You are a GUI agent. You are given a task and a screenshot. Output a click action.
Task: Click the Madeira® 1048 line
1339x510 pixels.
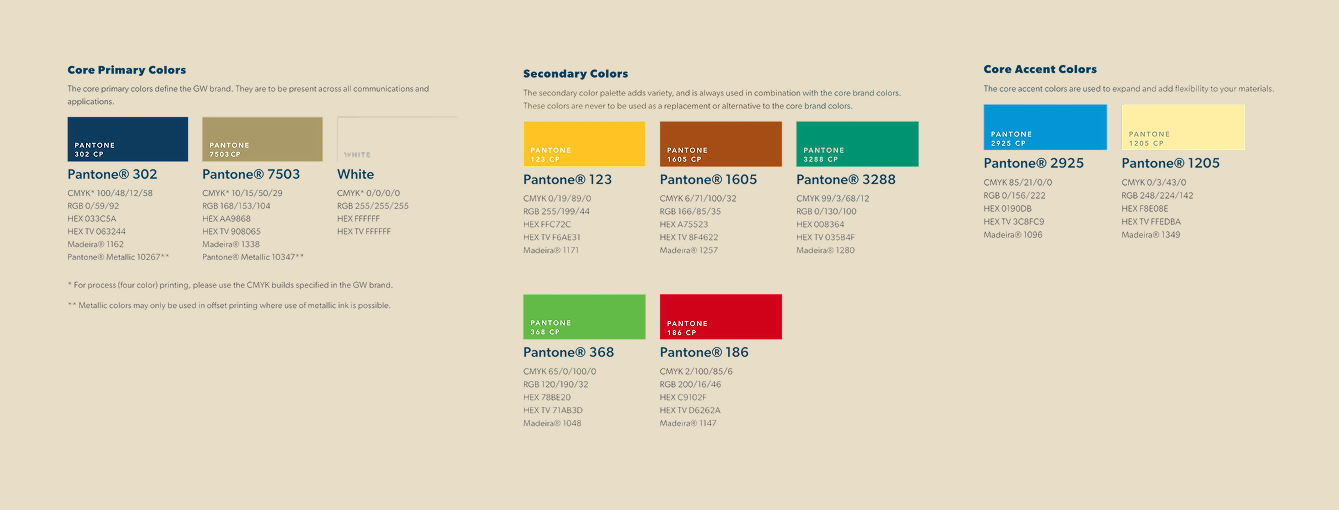point(552,423)
